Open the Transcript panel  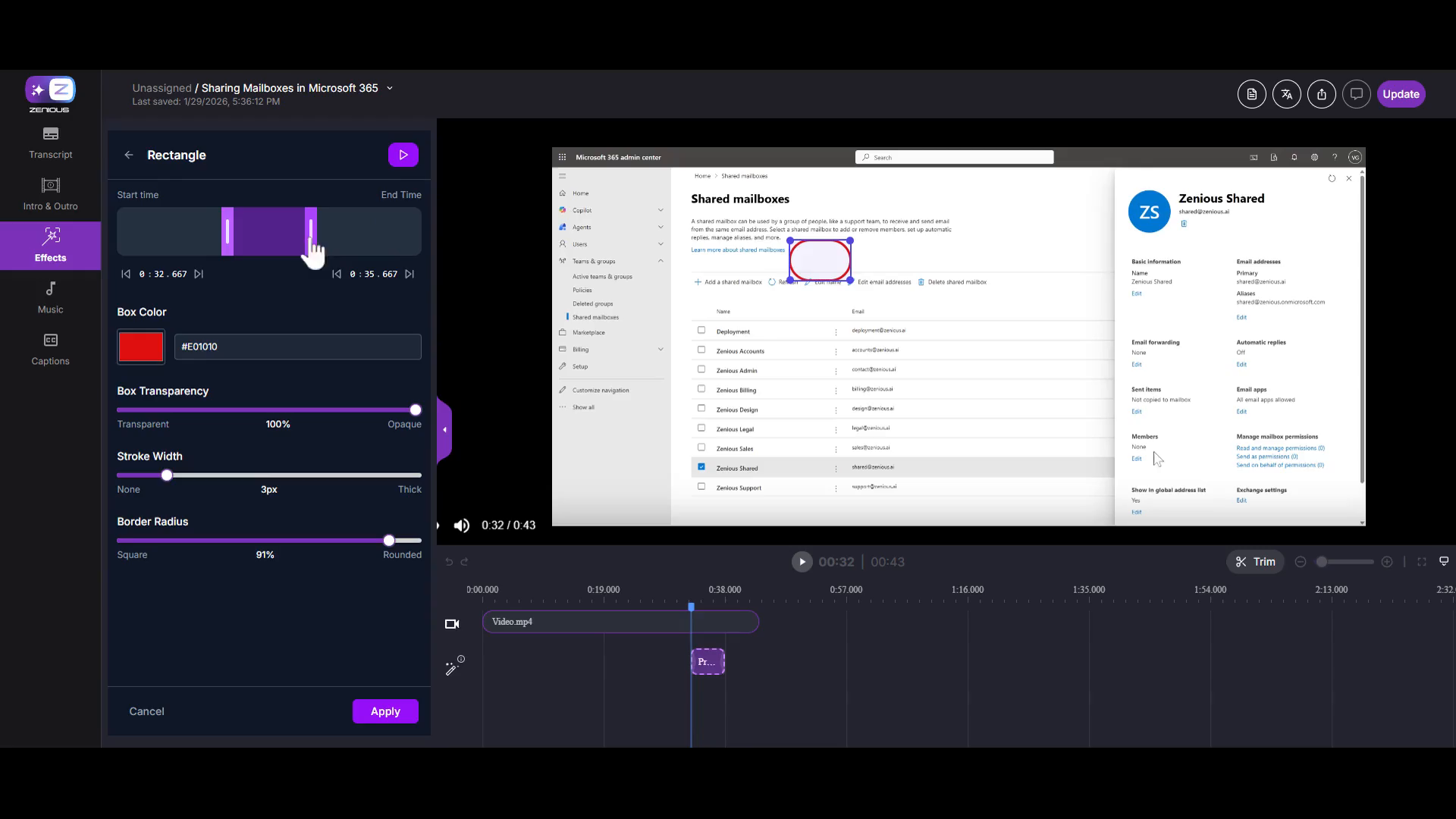[x=50, y=142]
